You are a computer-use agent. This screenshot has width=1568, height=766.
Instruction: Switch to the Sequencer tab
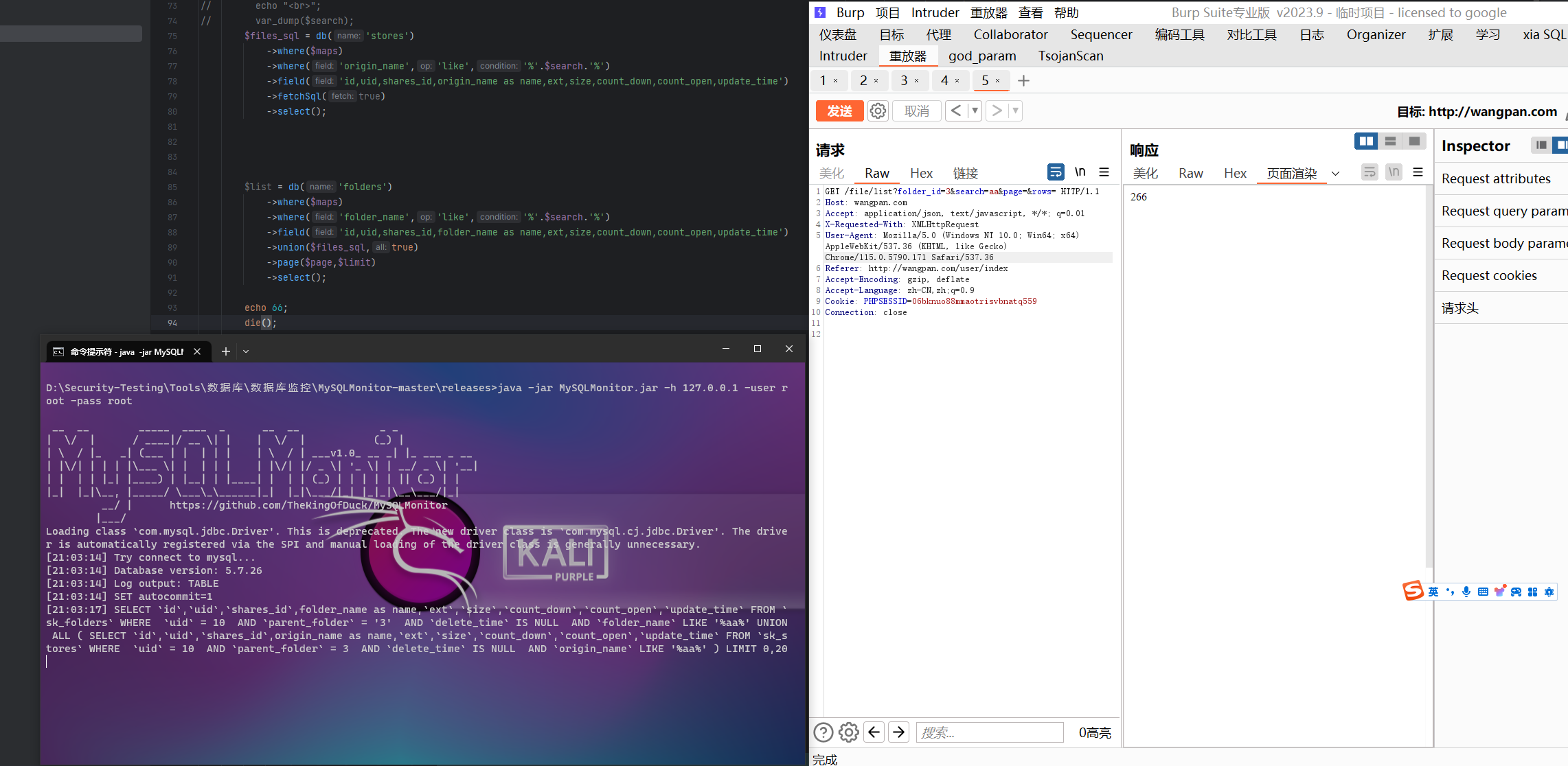tap(1101, 34)
